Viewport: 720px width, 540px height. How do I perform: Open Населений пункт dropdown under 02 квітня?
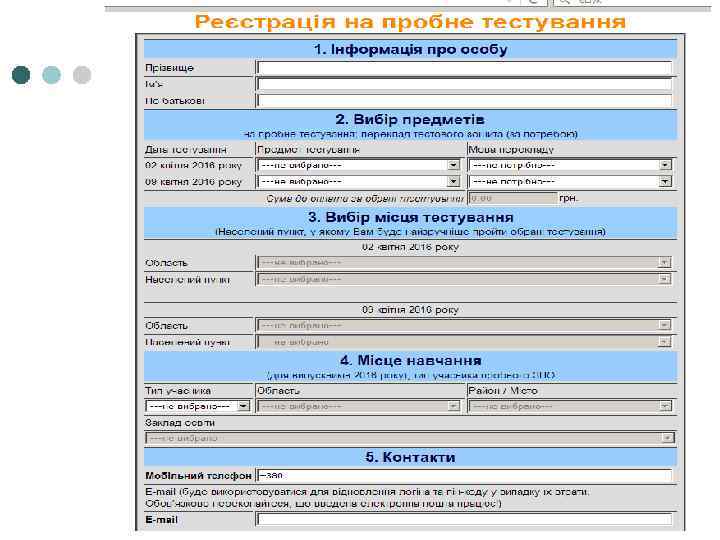tap(464, 279)
